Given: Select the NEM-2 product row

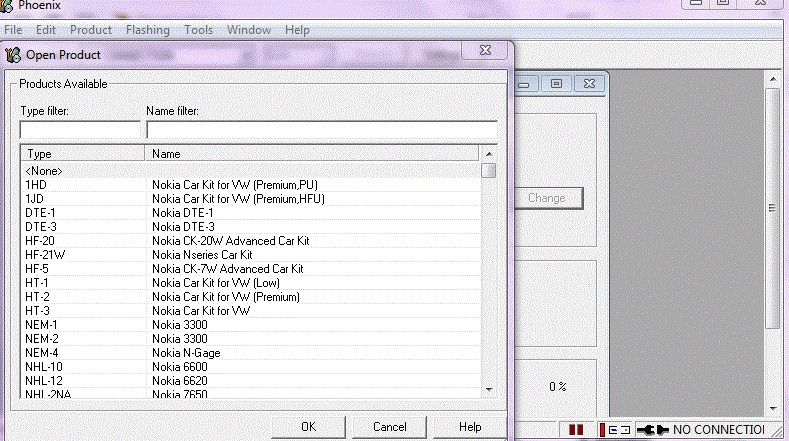Looking at the screenshot, I should tap(251, 339).
